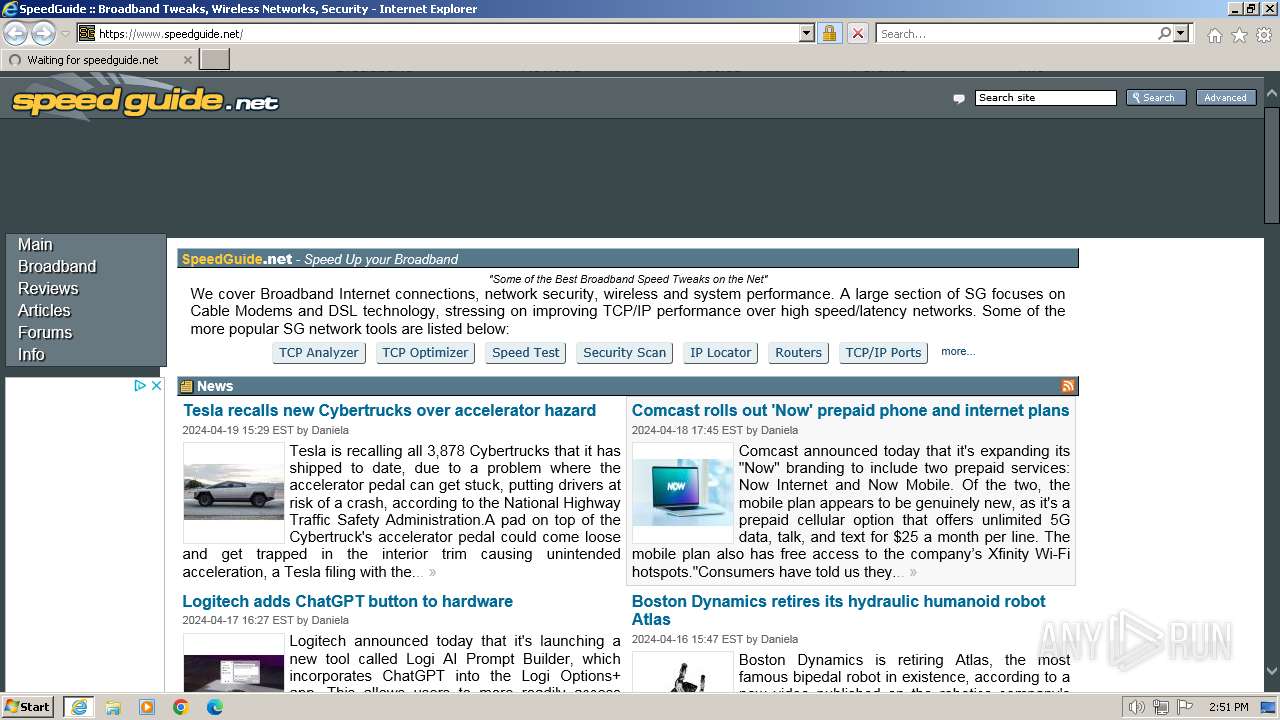Open the Comcast Now laptop thumbnail

pos(683,493)
